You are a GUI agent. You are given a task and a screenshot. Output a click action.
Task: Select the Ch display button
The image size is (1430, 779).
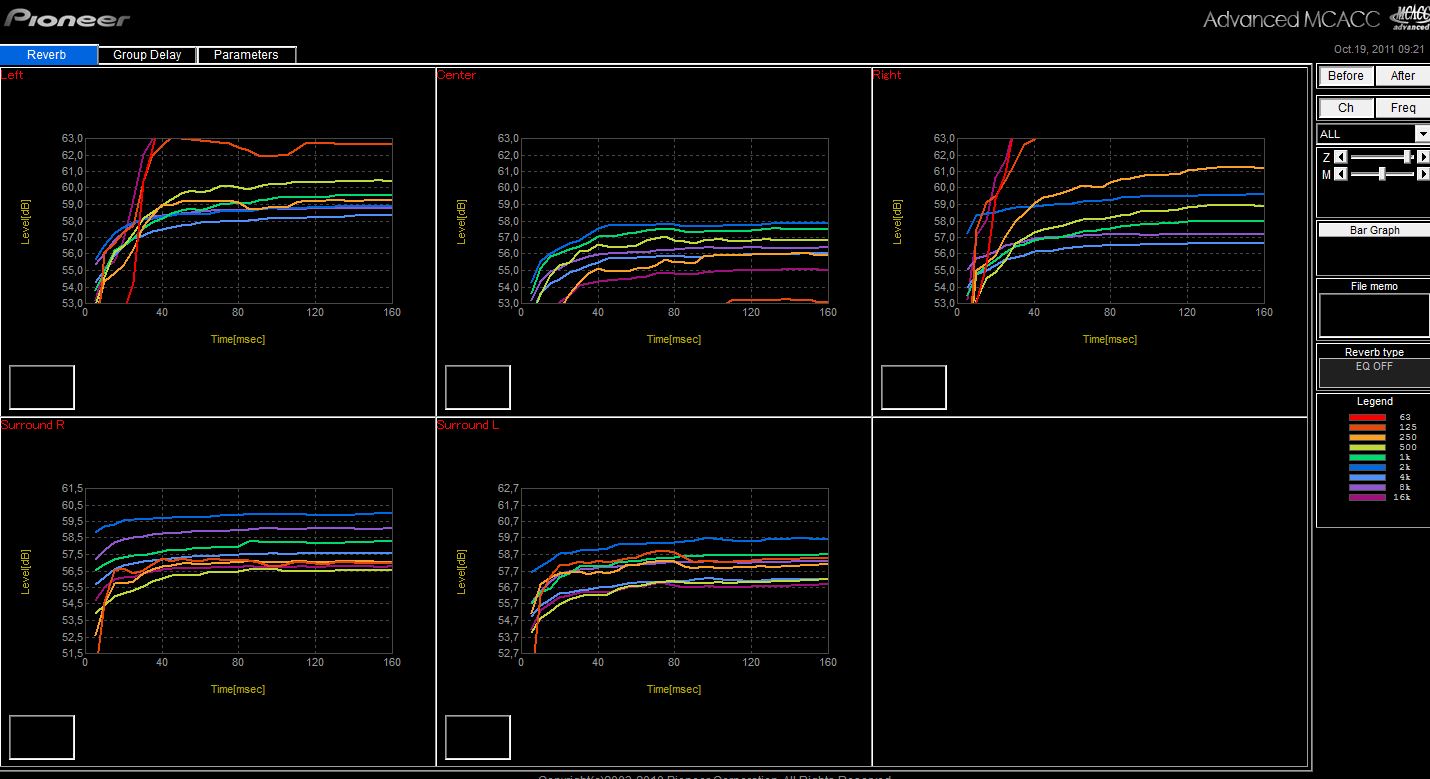pyautogui.click(x=1345, y=108)
